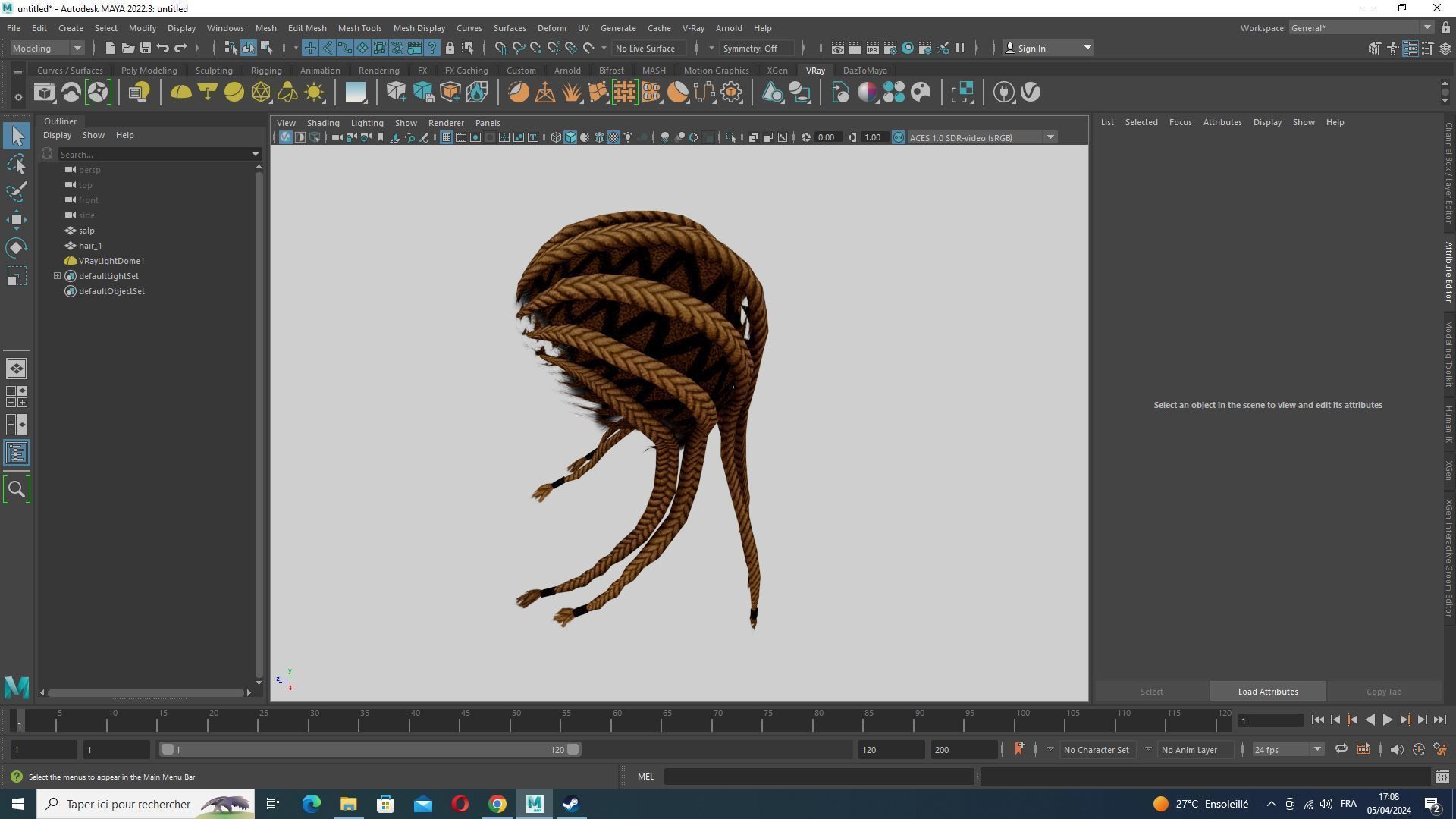Viewport: 1456px width, 819px height.
Task: Click play forwards button
Action: [x=1388, y=720]
